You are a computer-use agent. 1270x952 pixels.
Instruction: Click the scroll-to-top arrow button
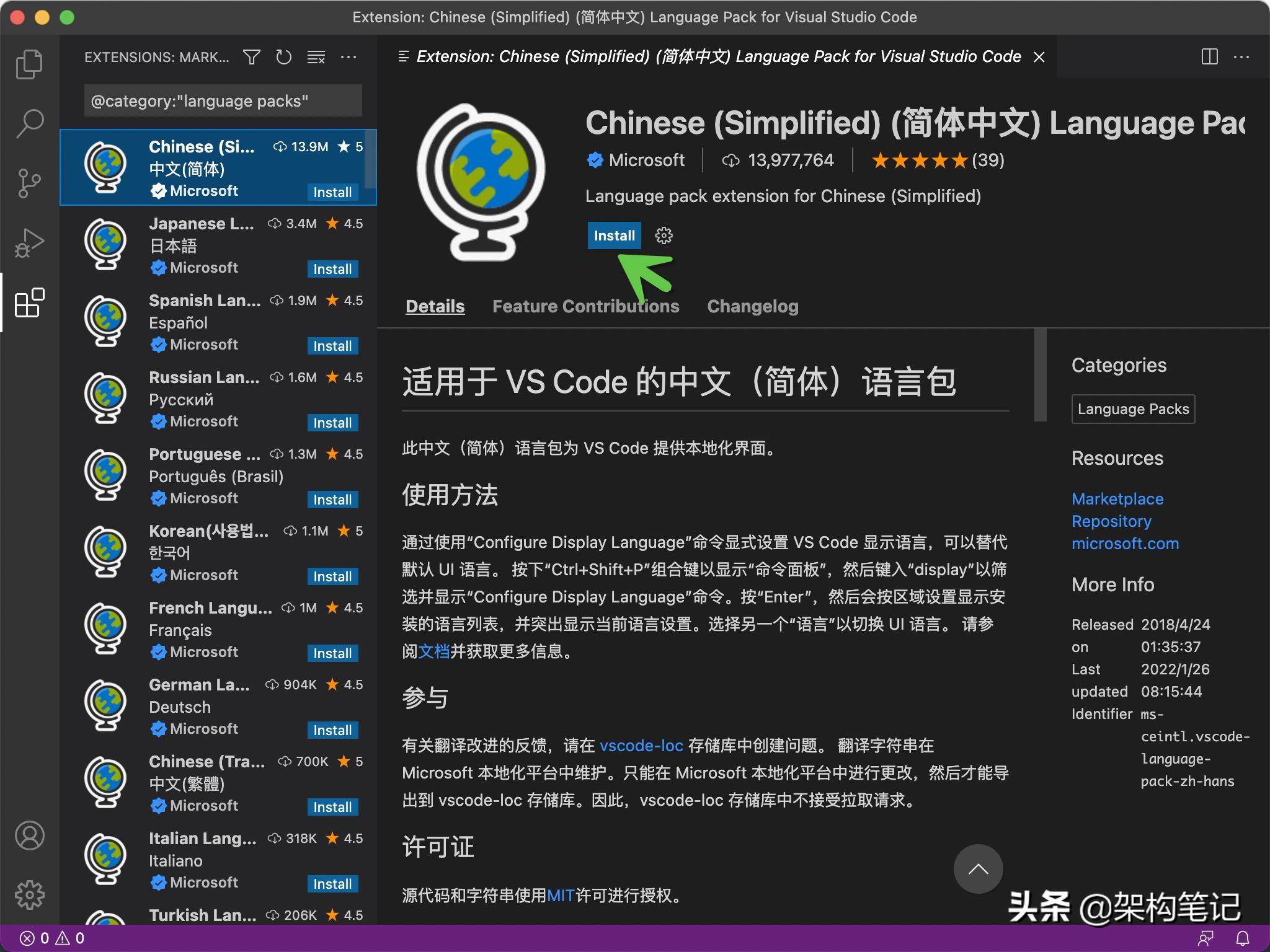(978, 869)
